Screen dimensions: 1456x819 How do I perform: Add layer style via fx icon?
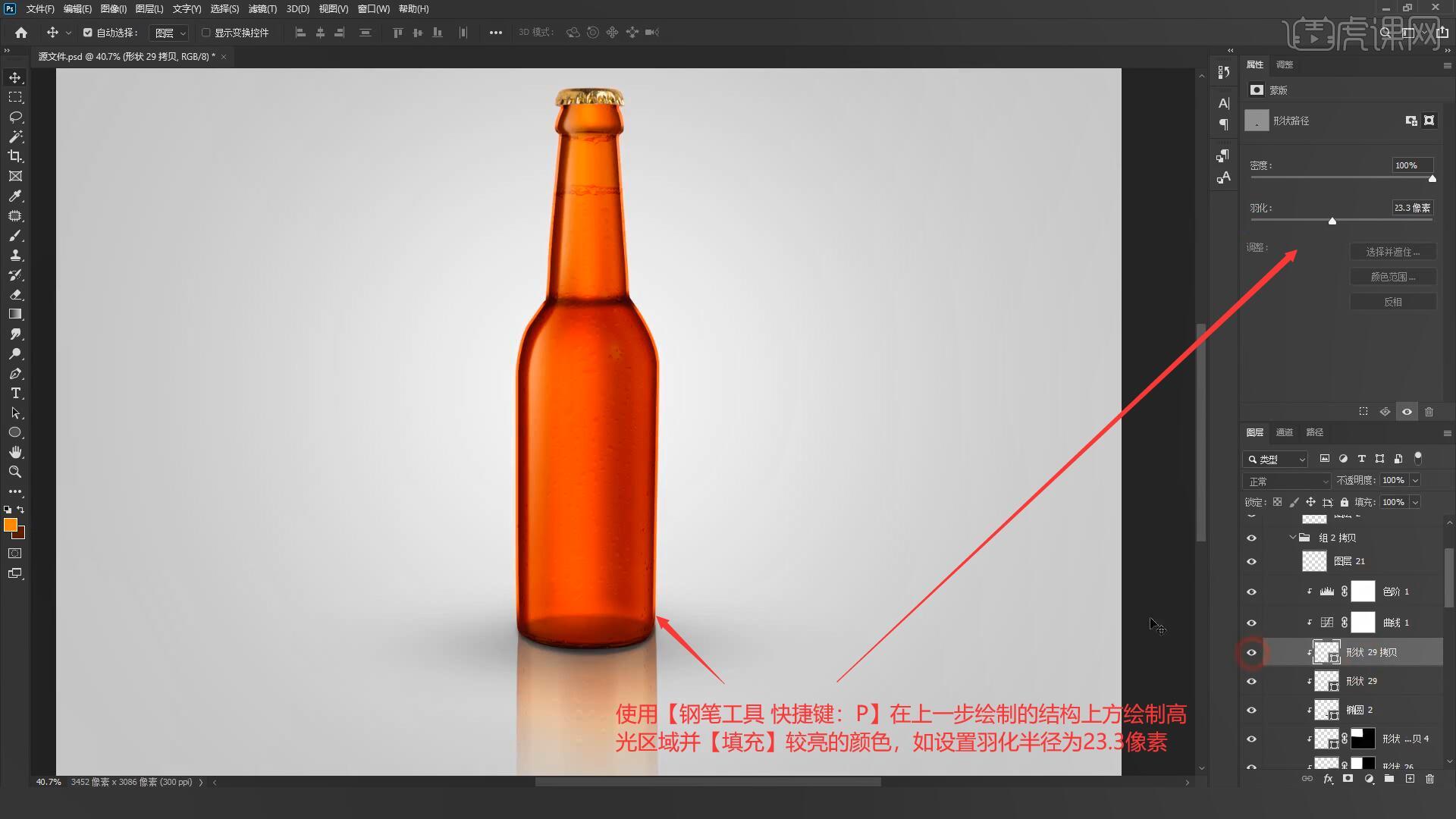[x=1328, y=779]
